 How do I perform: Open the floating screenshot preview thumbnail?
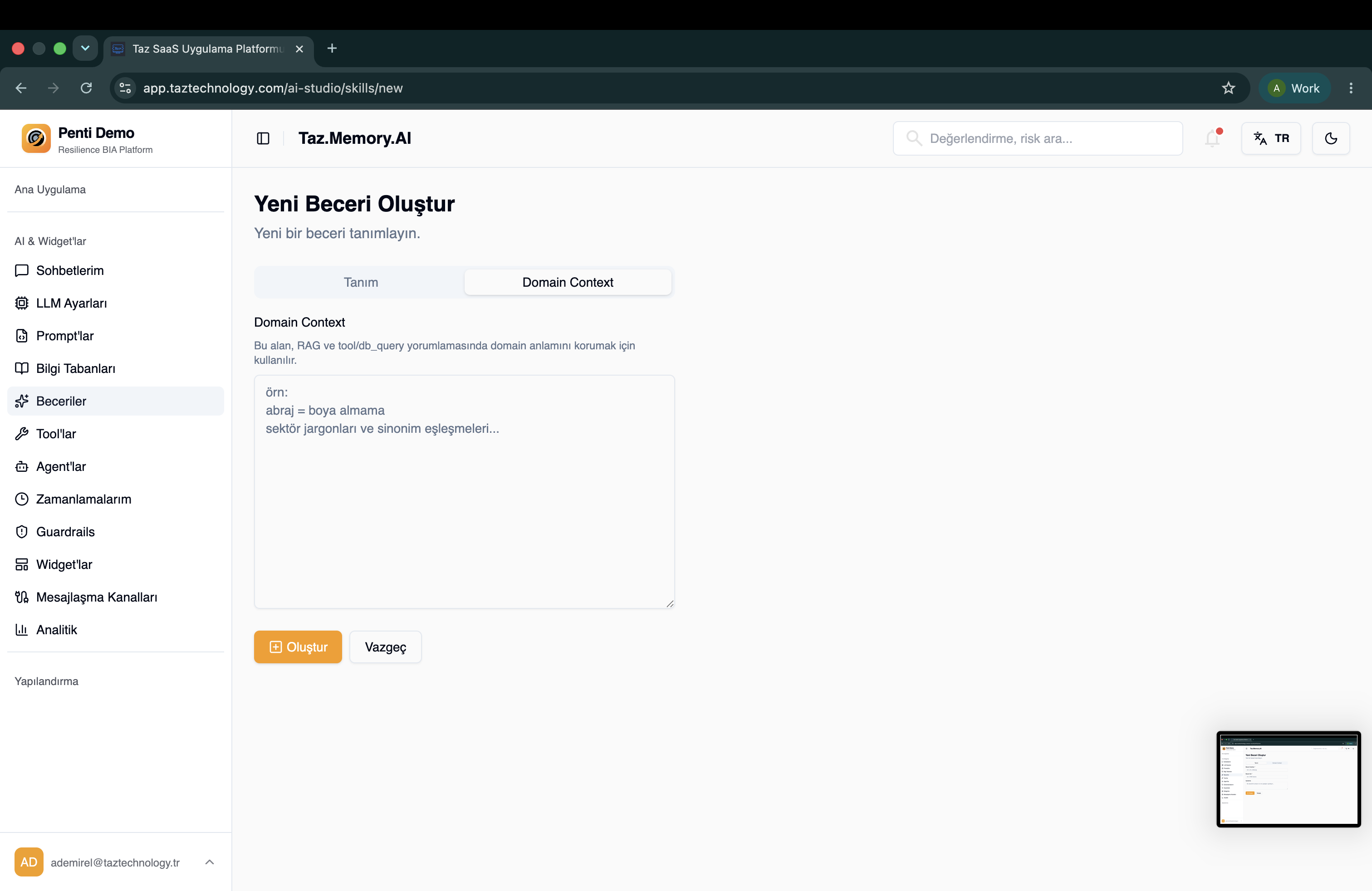1289,778
